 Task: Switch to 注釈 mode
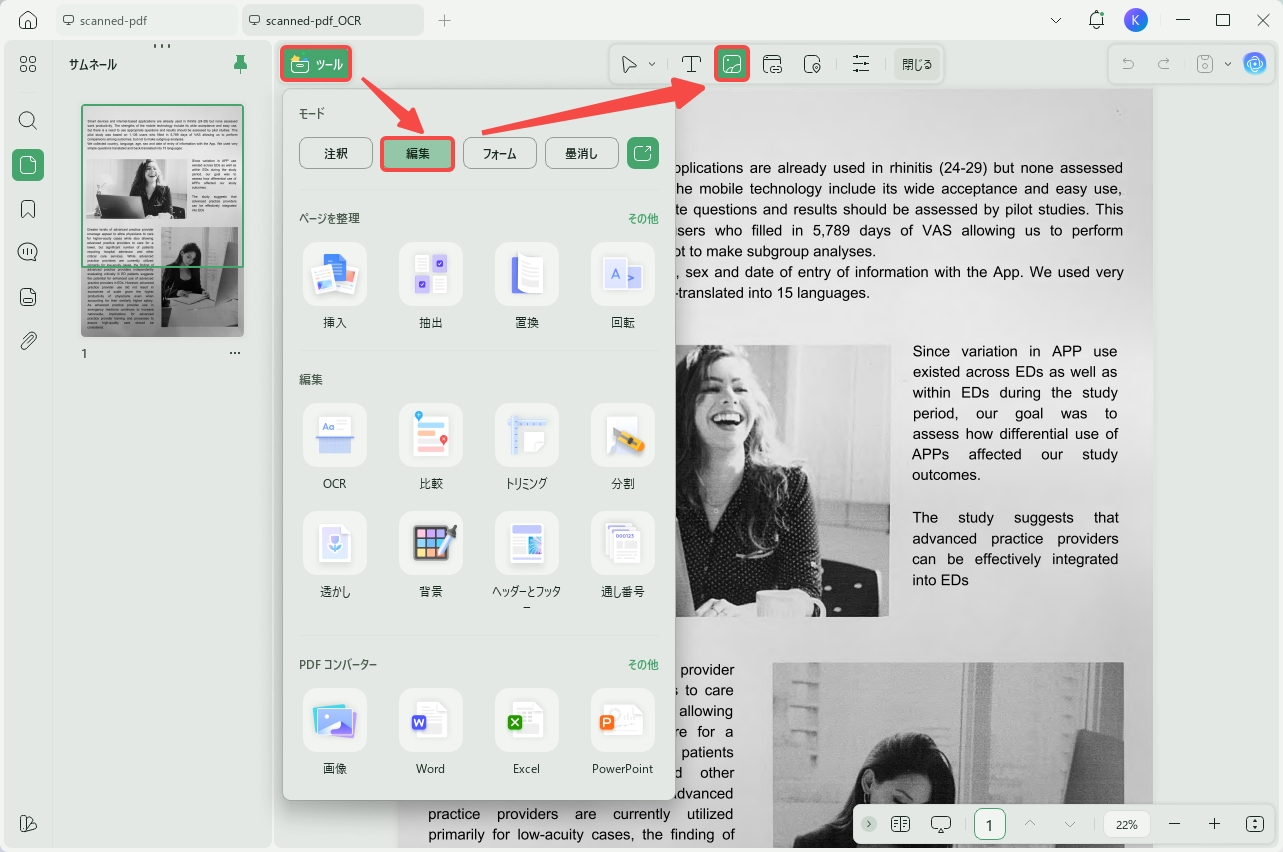336,153
